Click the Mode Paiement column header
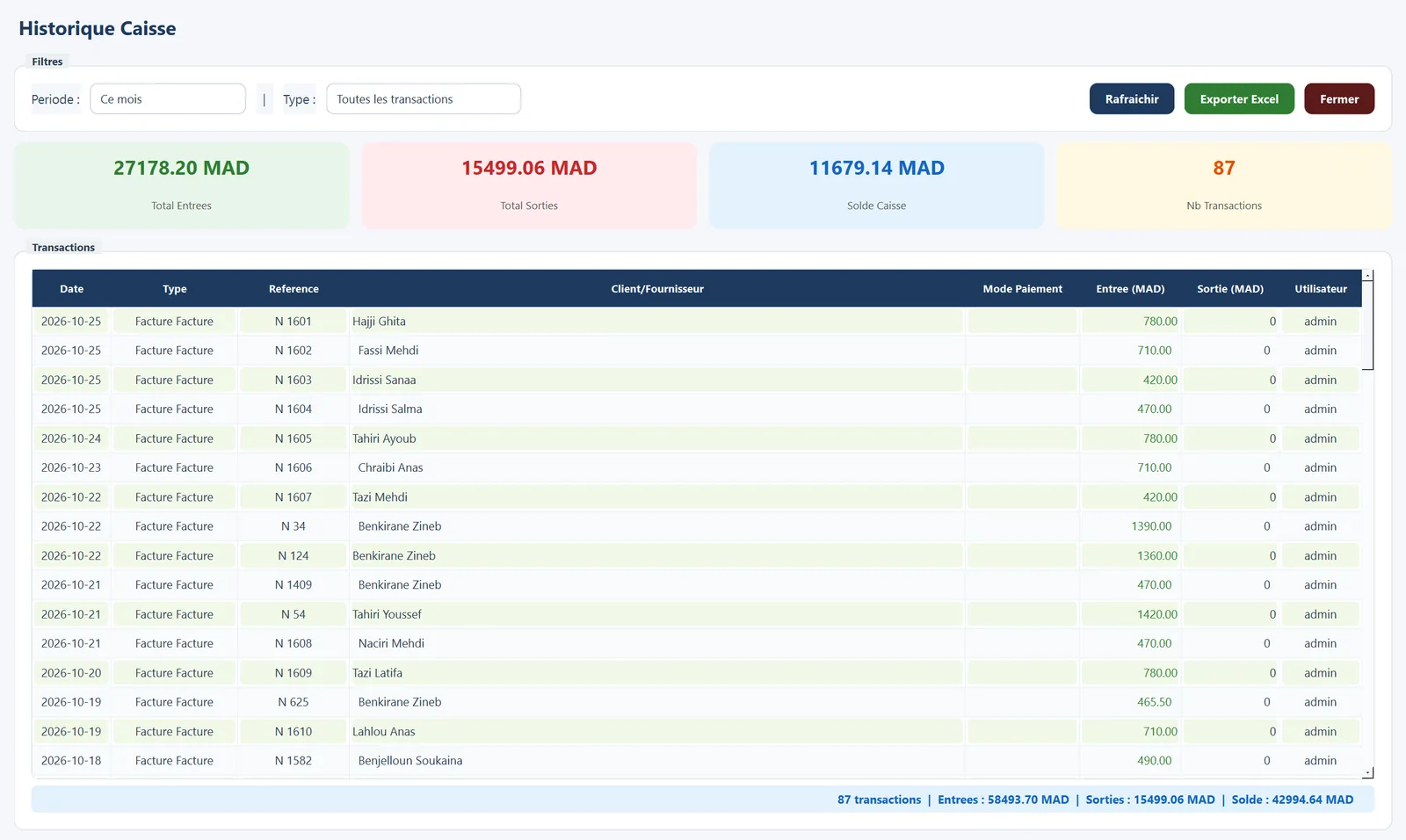This screenshot has width=1406, height=840. point(1022,288)
